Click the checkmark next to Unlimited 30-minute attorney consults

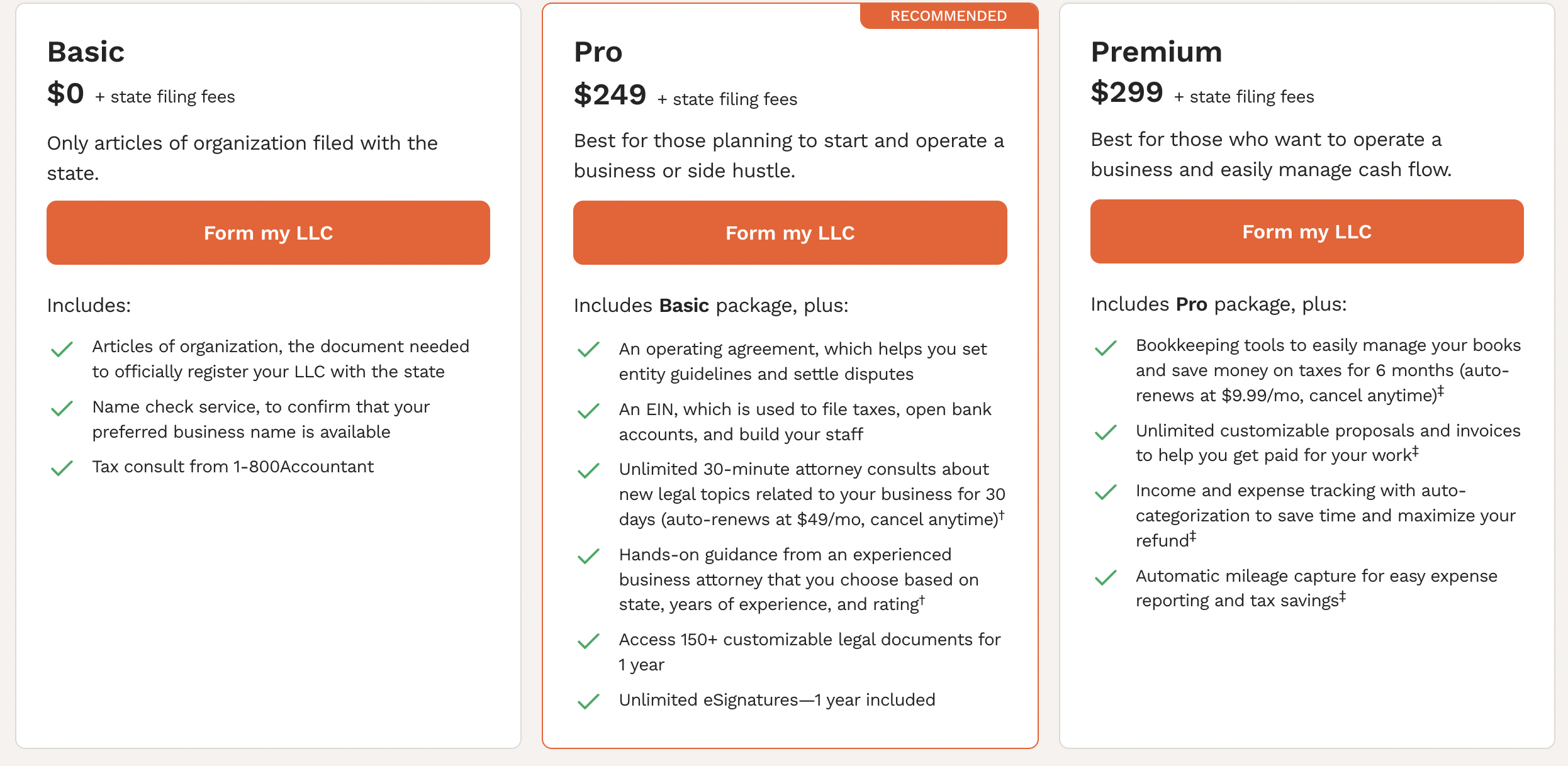point(588,470)
